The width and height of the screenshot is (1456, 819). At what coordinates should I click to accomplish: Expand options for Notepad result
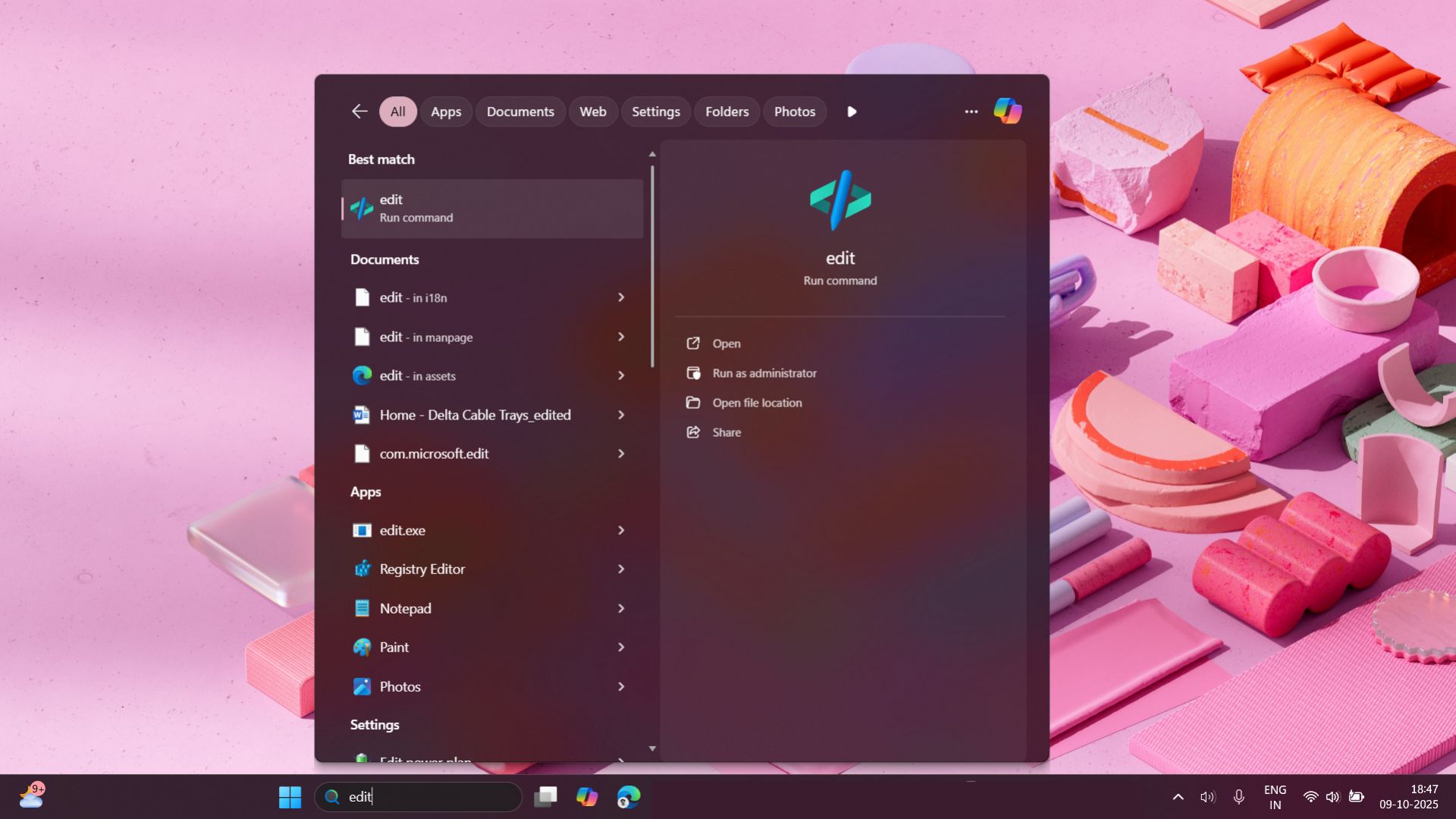[621, 608]
